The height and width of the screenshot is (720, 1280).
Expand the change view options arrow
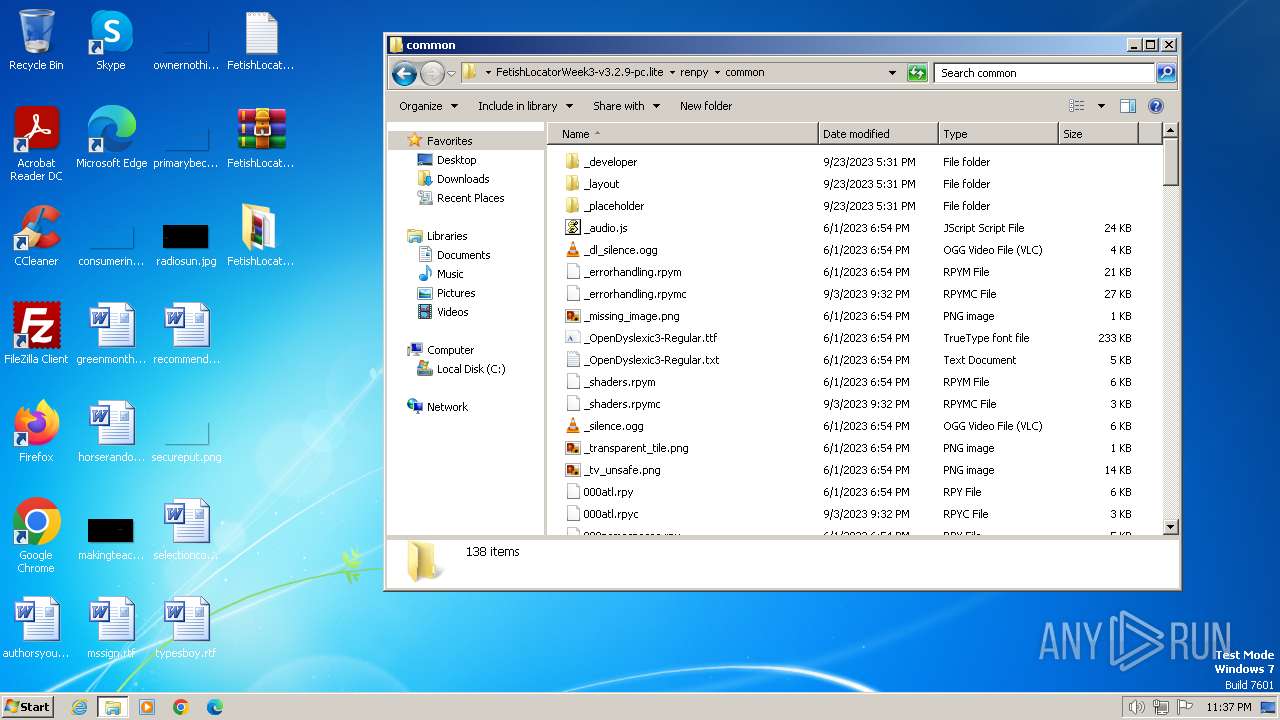point(1101,106)
